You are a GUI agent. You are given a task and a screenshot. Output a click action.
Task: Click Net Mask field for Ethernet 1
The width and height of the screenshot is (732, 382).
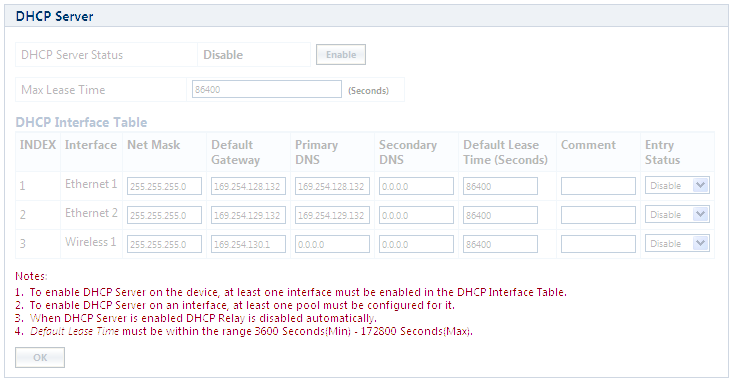164,186
